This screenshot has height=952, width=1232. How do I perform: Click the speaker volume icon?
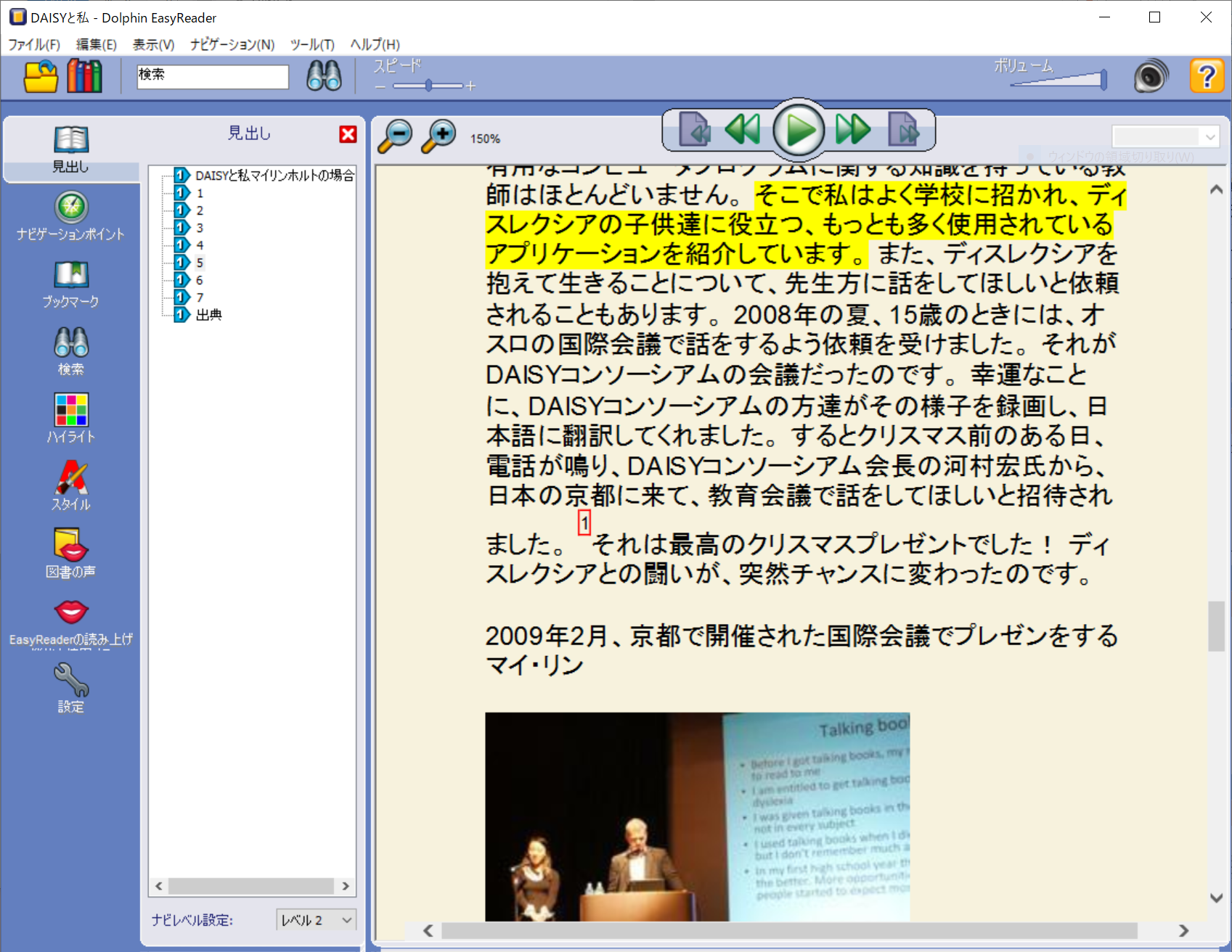[1151, 76]
